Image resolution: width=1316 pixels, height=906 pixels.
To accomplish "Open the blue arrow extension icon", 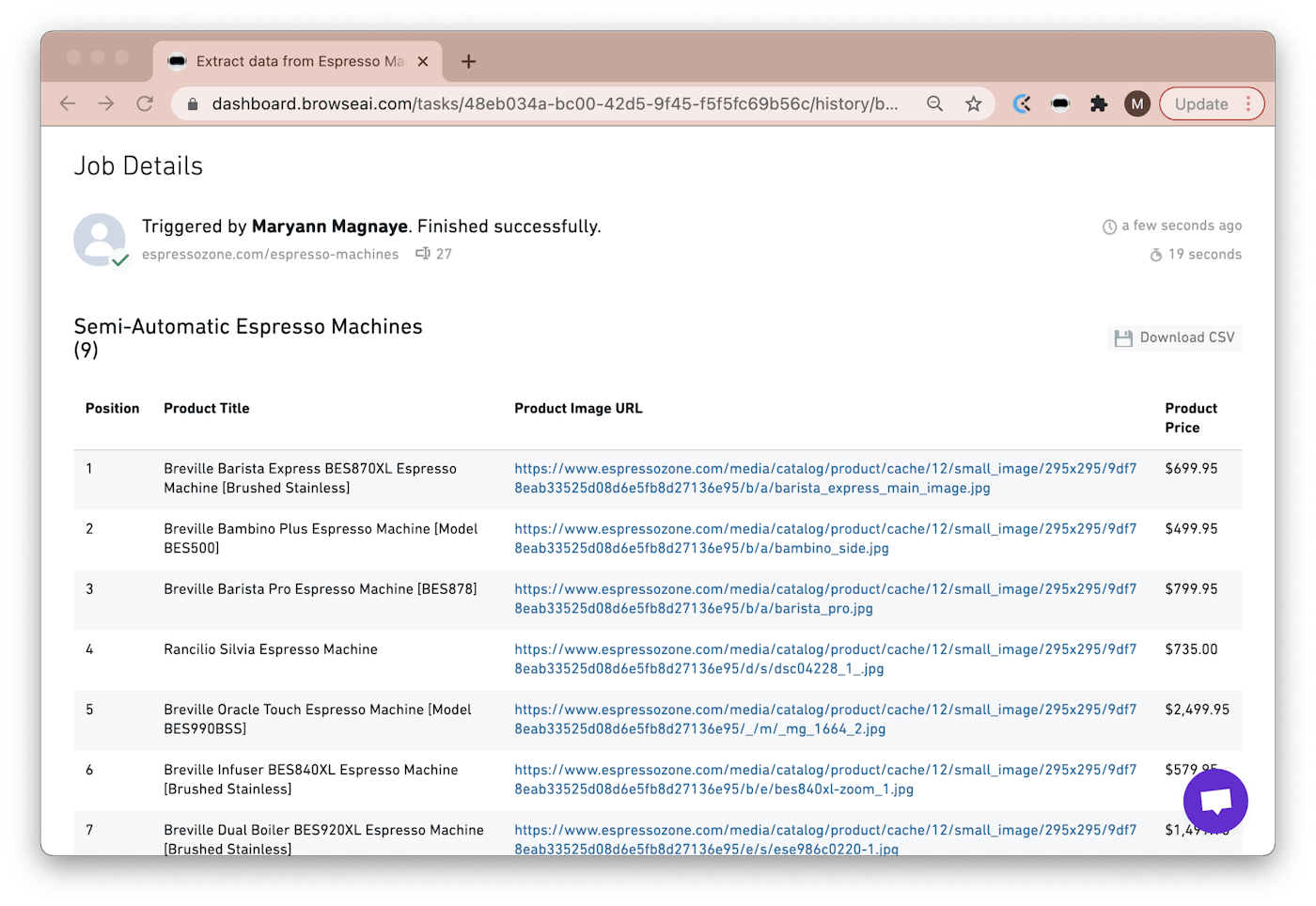I will [x=1023, y=103].
